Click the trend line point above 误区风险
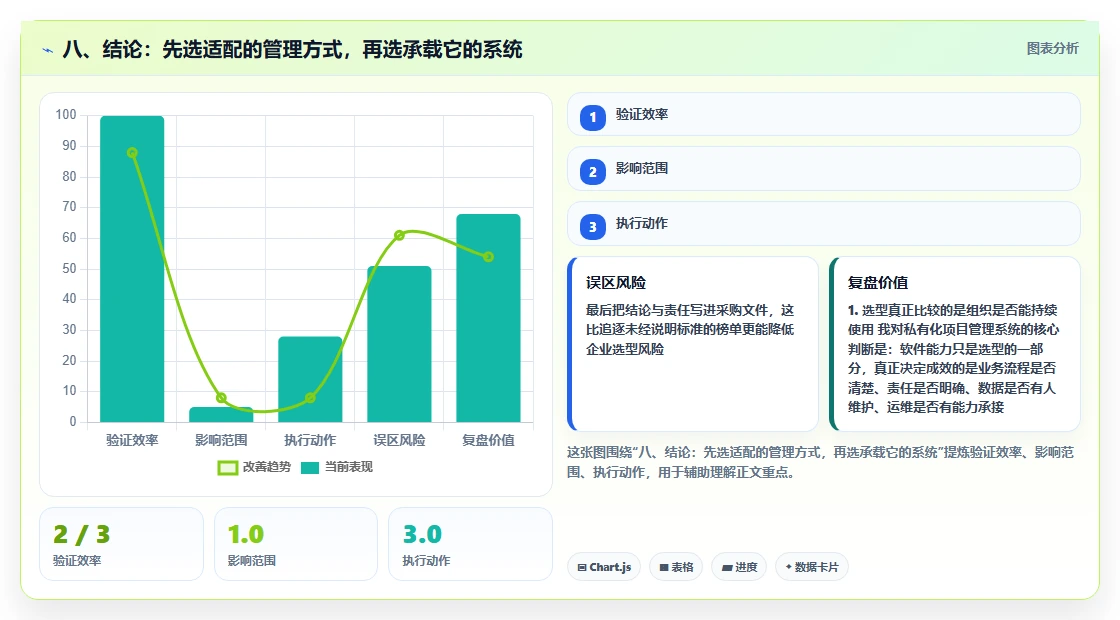 click(399, 235)
